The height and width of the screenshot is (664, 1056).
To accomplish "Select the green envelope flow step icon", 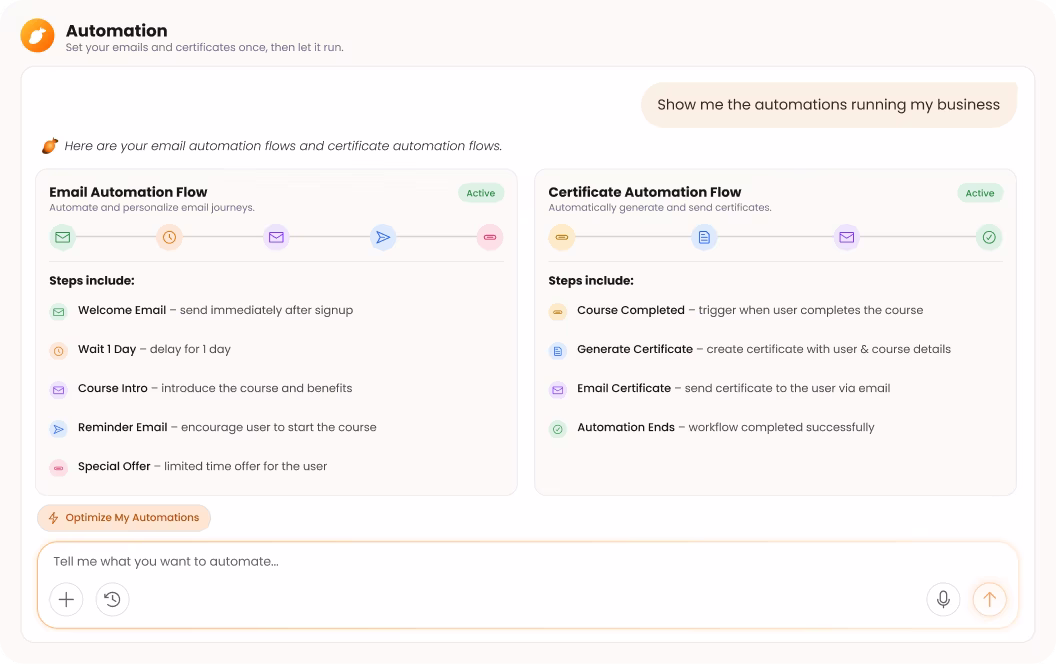I will pos(63,237).
